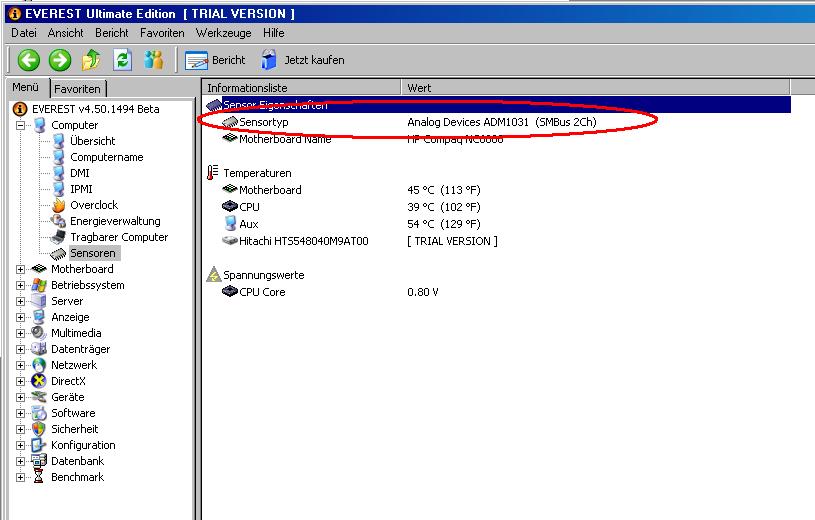Expand the Datenbank tree node

(x=20, y=462)
